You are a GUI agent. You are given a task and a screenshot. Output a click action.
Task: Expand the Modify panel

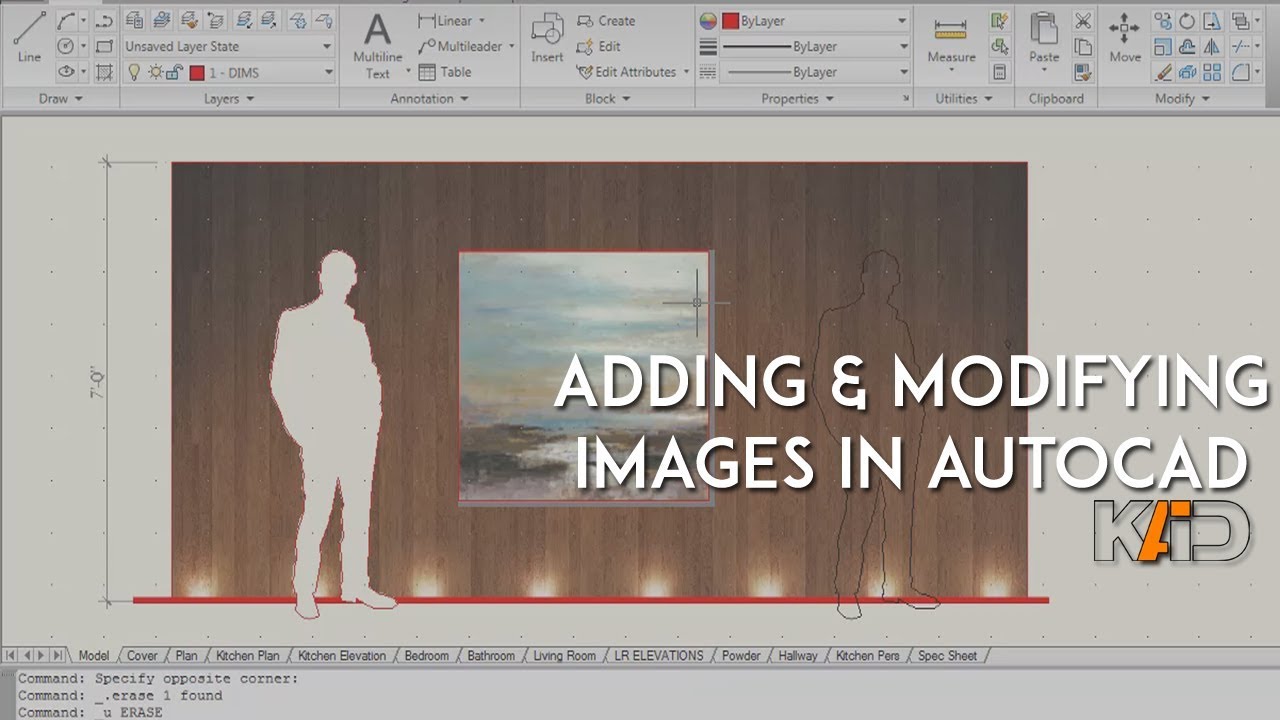1183,98
